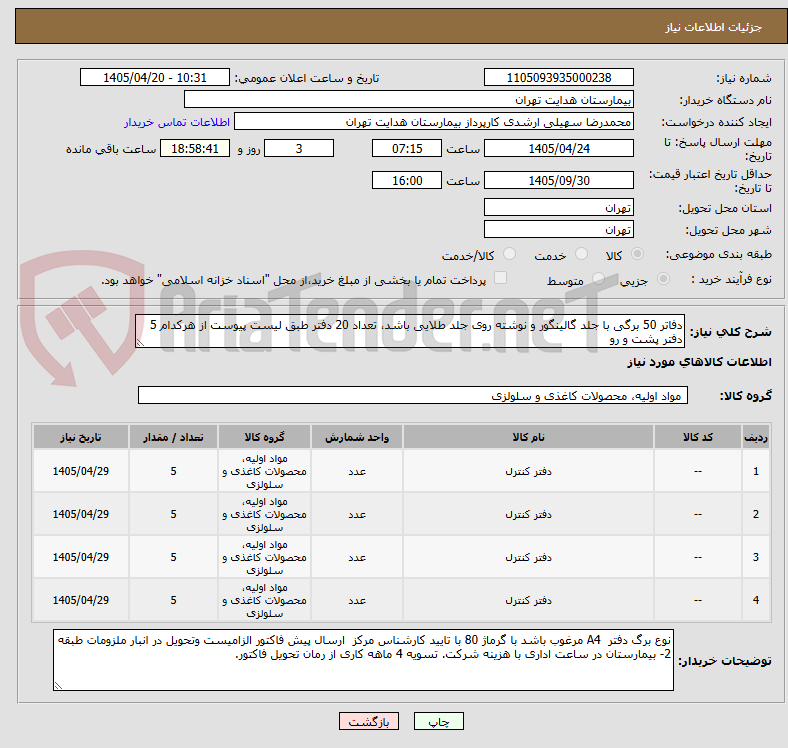Click the تاریخ نیاز column header

pos(81,437)
